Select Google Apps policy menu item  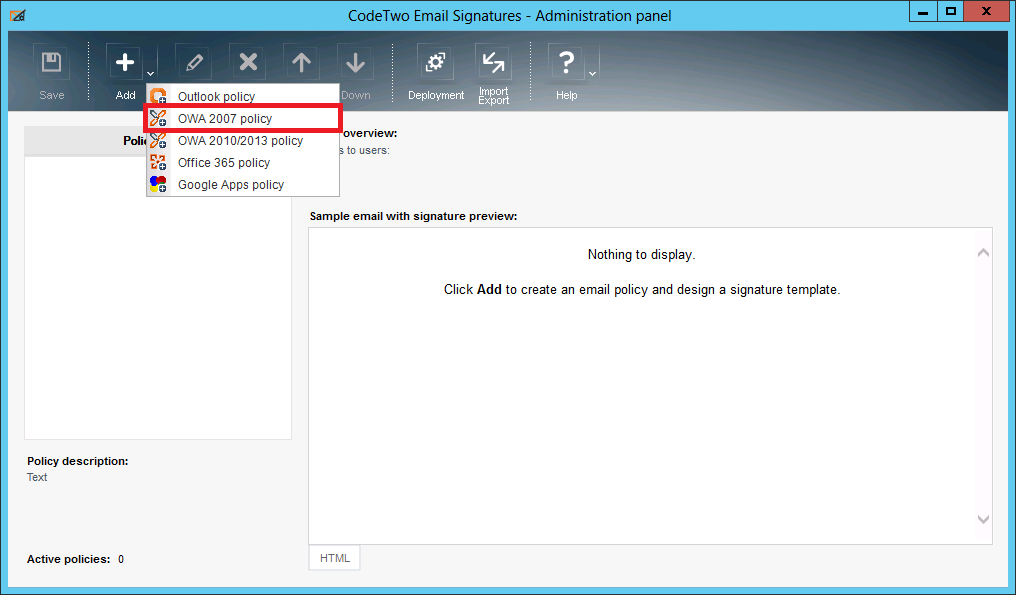coord(243,185)
